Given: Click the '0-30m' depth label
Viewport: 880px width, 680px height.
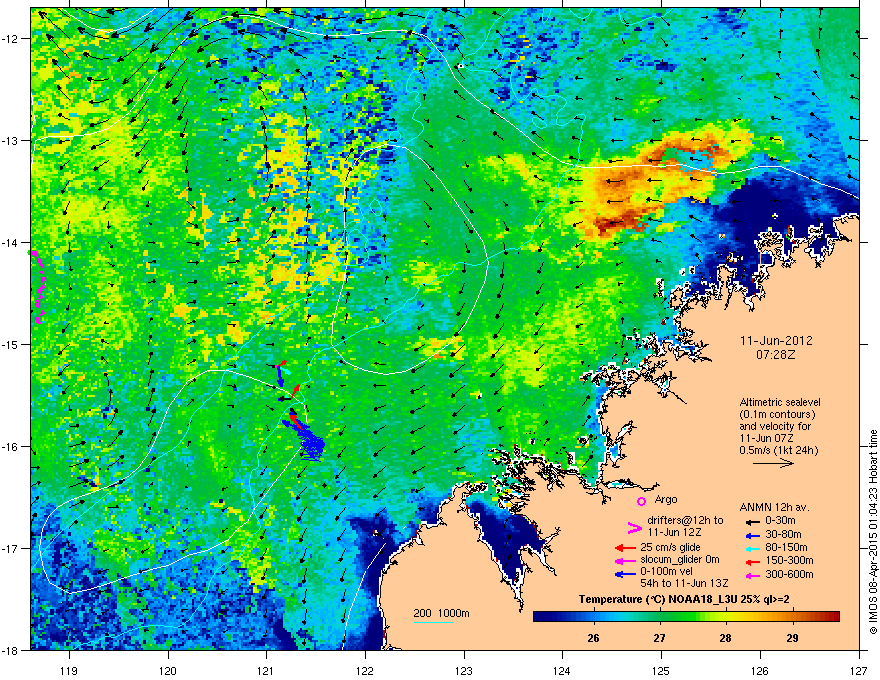Looking at the screenshot, I should [x=780, y=521].
